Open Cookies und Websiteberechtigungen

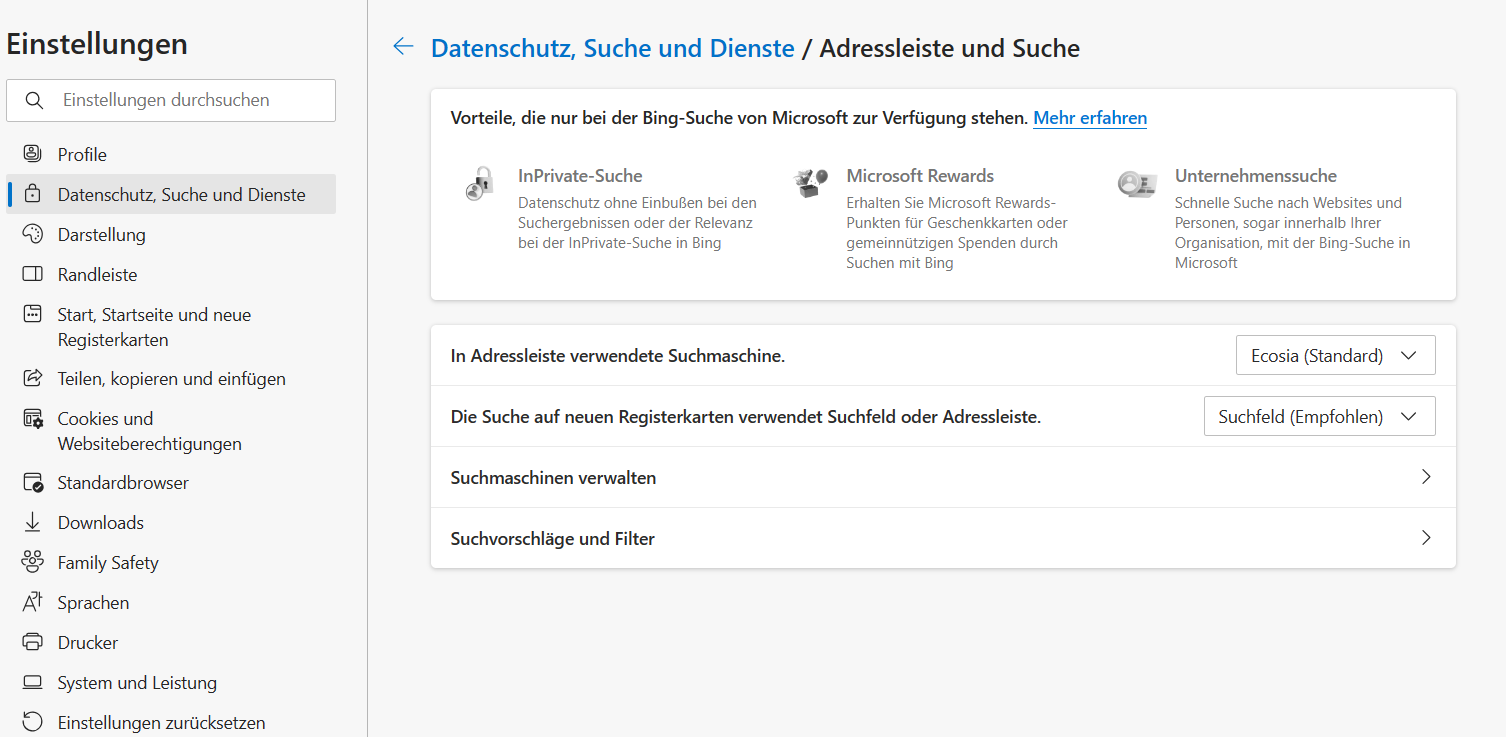click(x=171, y=431)
